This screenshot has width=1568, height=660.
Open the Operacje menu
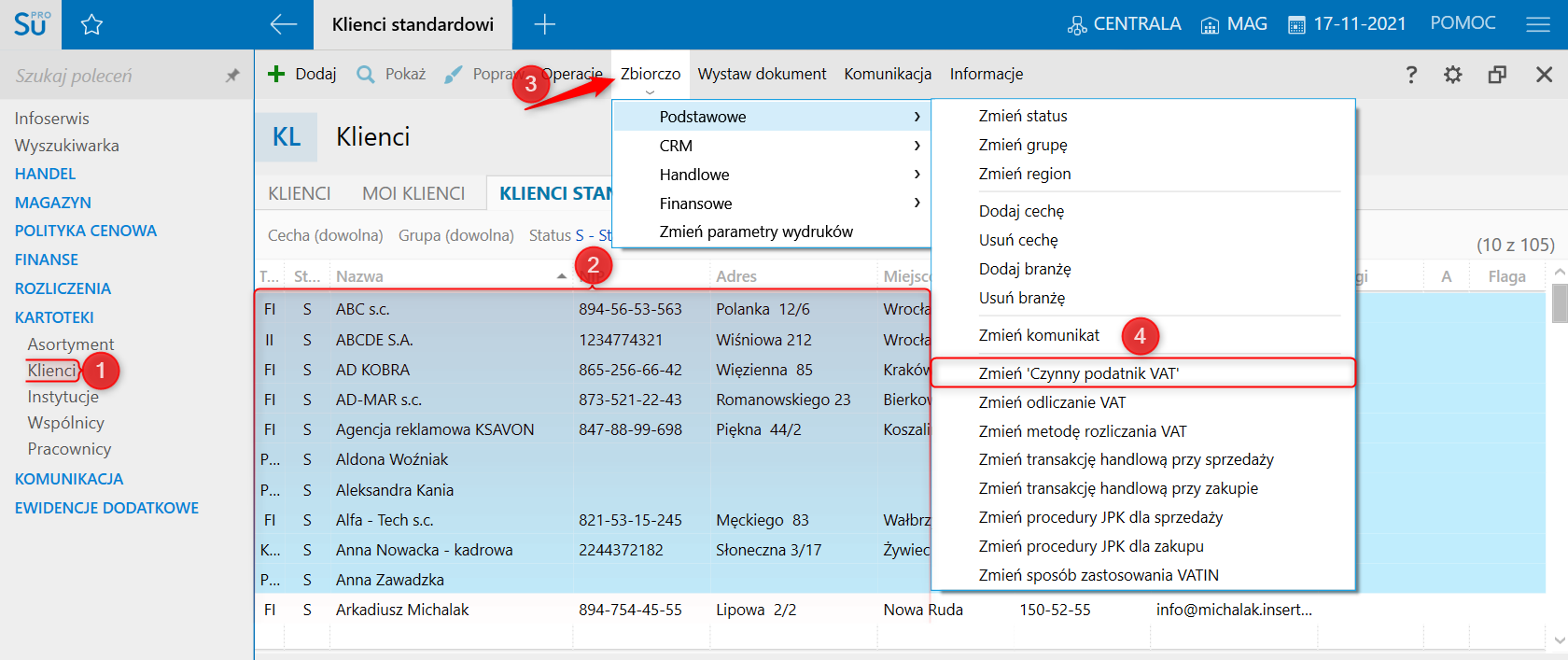pos(572,74)
